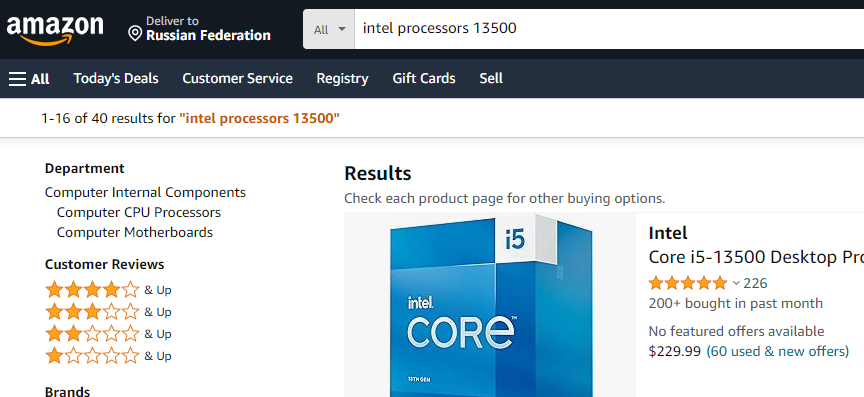Click the product's five-star rating icons
864x397 pixels.
pyautogui.click(x=688, y=283)
